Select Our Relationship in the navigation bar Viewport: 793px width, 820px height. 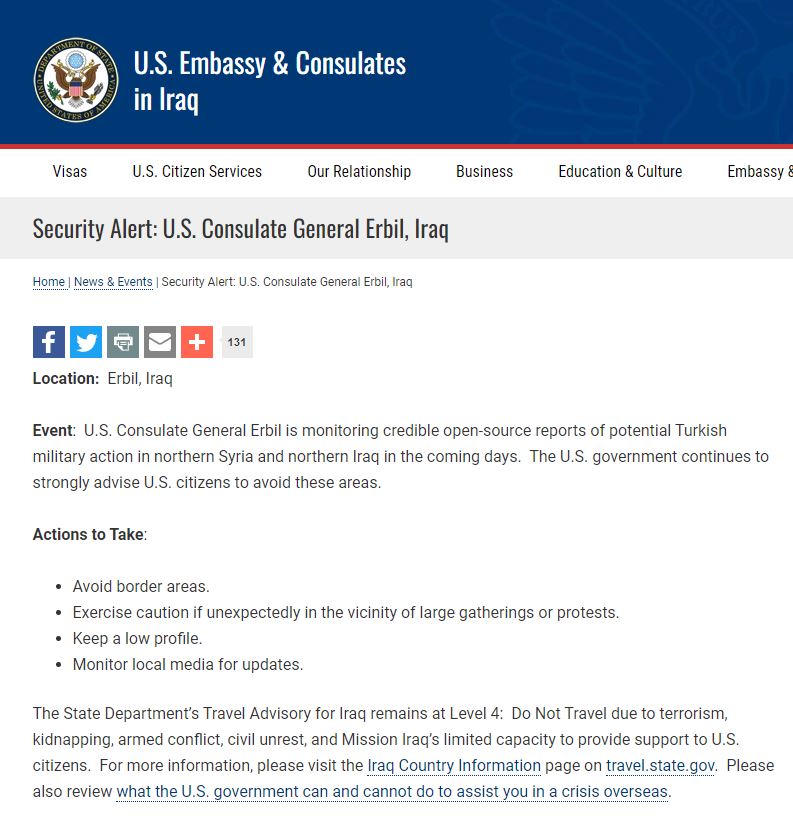[x=359, y=171]
